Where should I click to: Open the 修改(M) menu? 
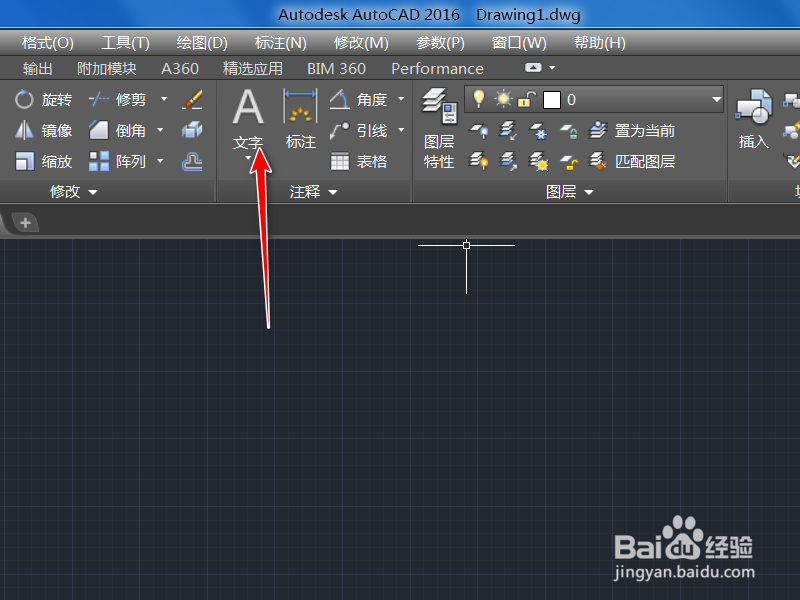(x=361, y=43)
